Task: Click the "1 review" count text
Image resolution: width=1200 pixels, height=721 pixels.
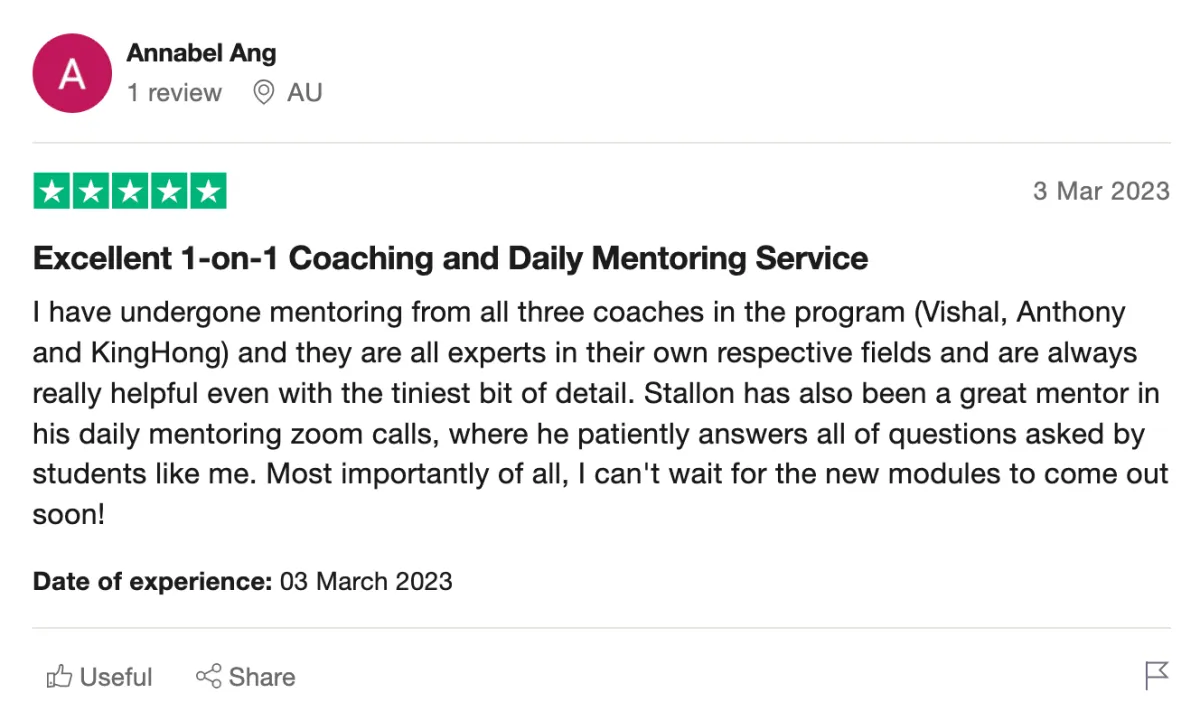Action: pyautogui.click(x=174, y=93)
